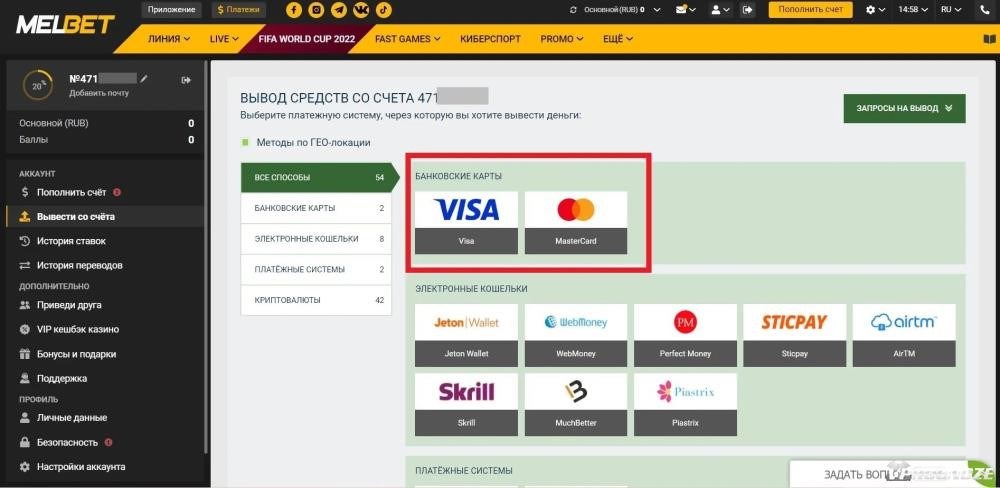Pick the WebMoney wallet option
The image size is (1000, 488).
pyautogui.click(x=576, y=335)
